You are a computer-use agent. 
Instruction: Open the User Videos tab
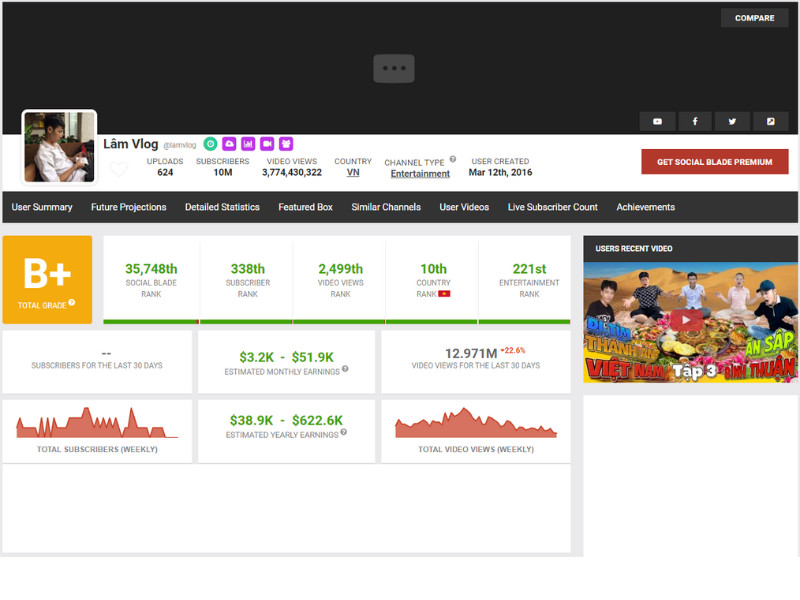click(464, 207)
